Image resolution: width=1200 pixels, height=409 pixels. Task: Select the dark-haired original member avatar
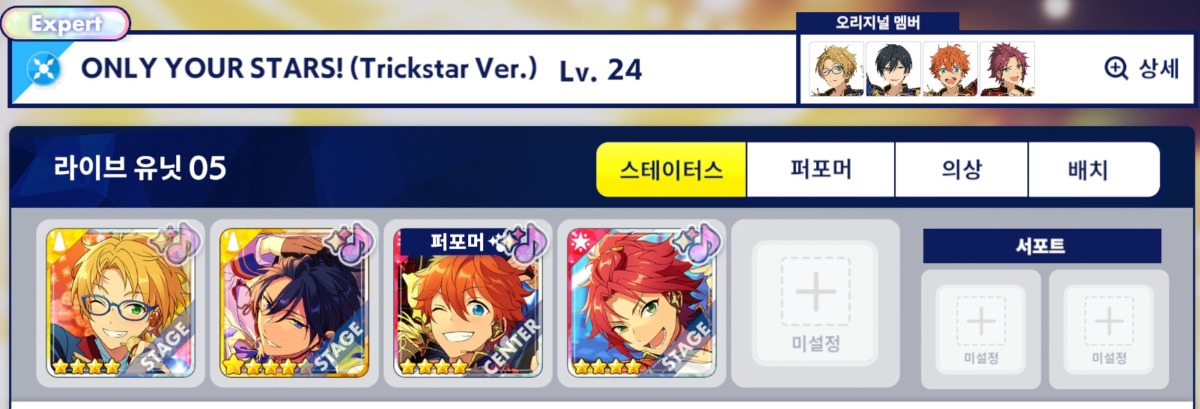(x=893, y=68)
